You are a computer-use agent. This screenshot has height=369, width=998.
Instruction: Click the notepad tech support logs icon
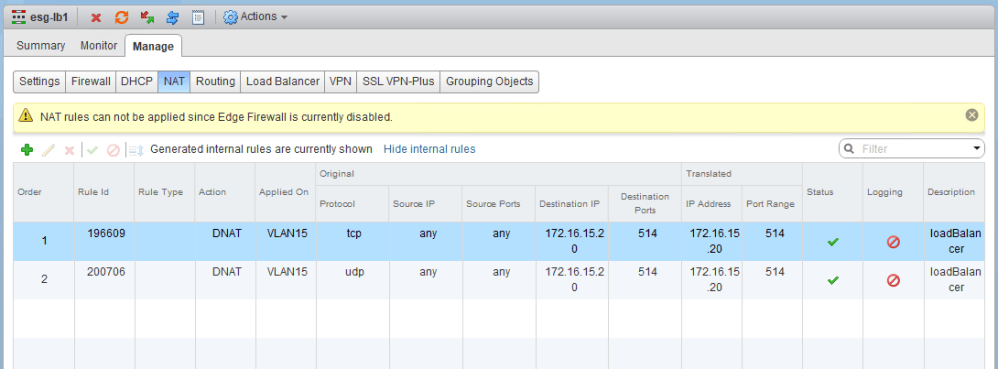199,17
